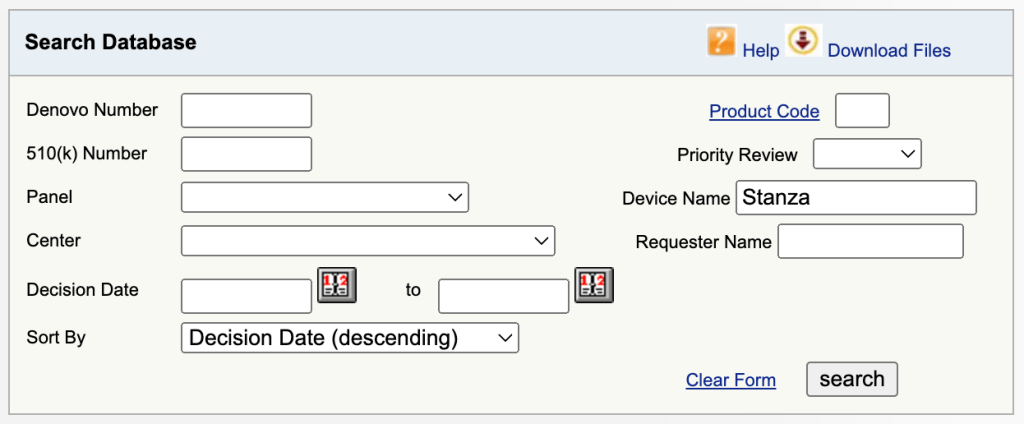Click the search button

coord(852,379)
